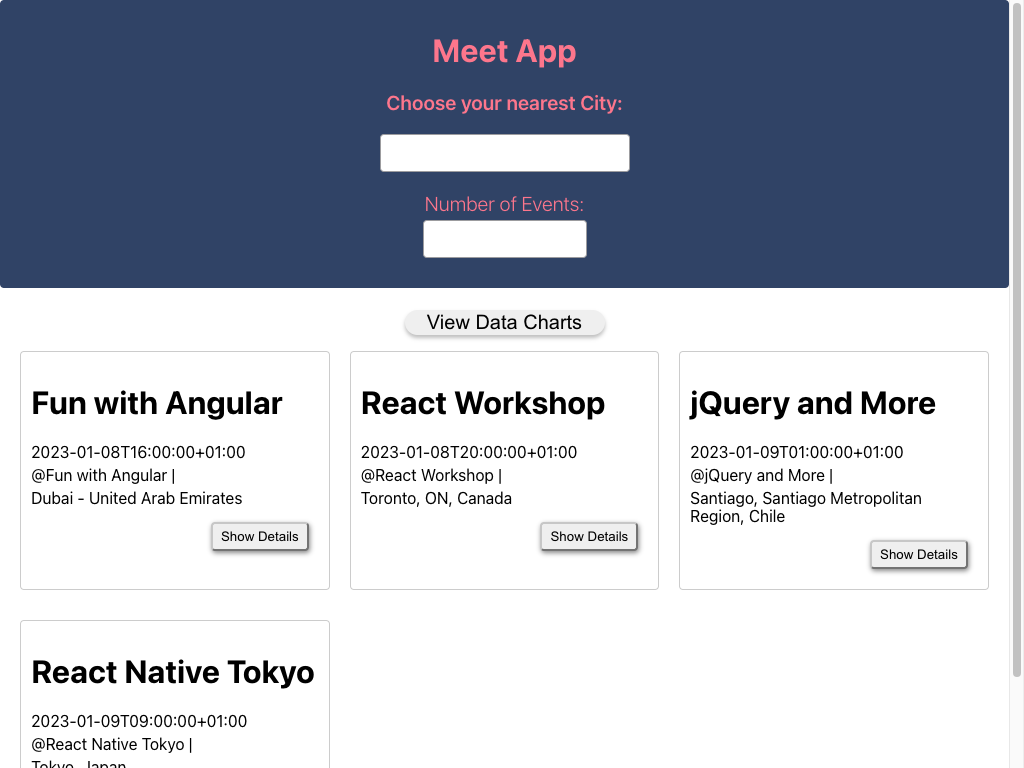Click the Santiago Chile location text
Image resolution: width=1024 pixels, height=768 pixels.
click(x=806, y=507)
